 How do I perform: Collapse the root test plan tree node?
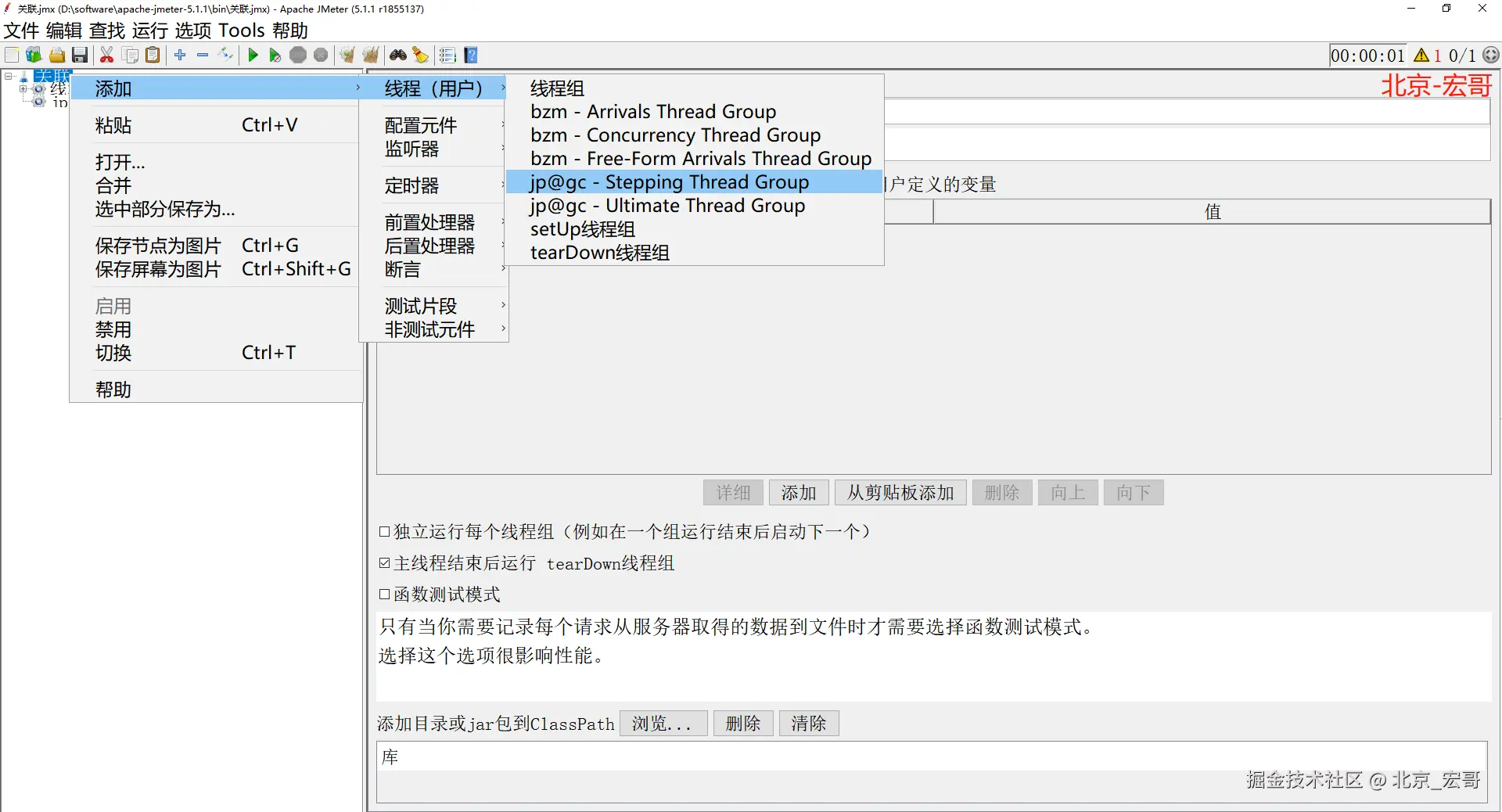(x=9, y=76)
